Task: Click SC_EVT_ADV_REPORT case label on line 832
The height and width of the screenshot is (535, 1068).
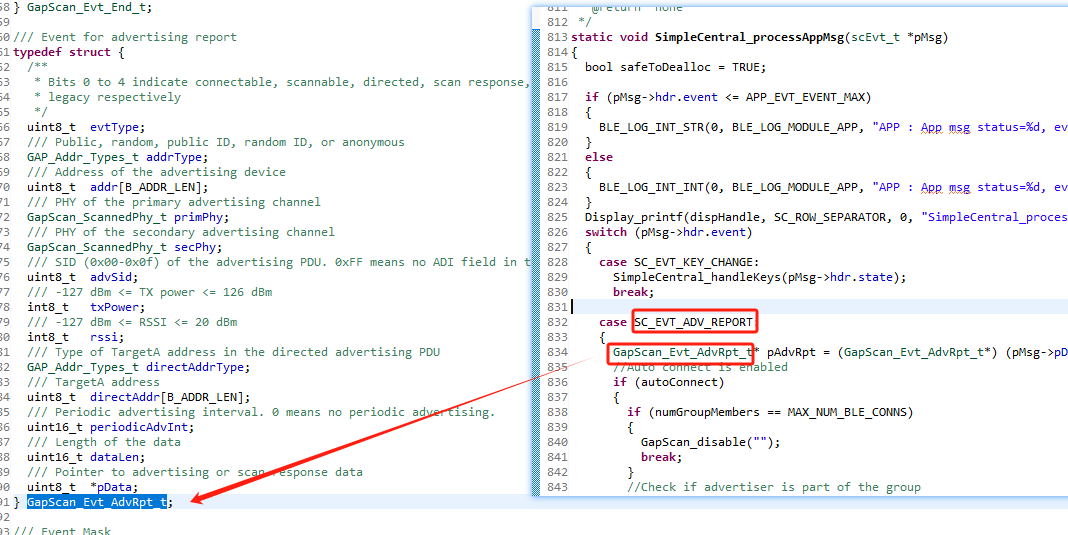Action: tap(693, 322)
